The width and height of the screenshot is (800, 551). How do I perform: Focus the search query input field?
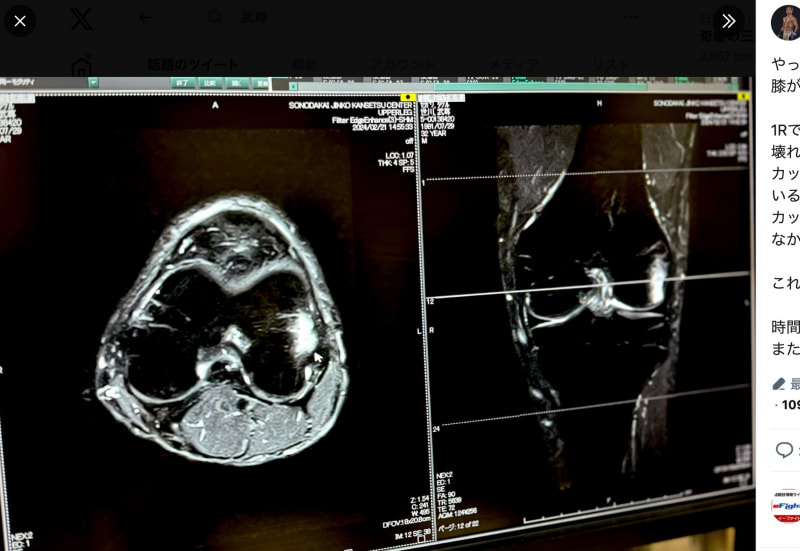(400, 17)
